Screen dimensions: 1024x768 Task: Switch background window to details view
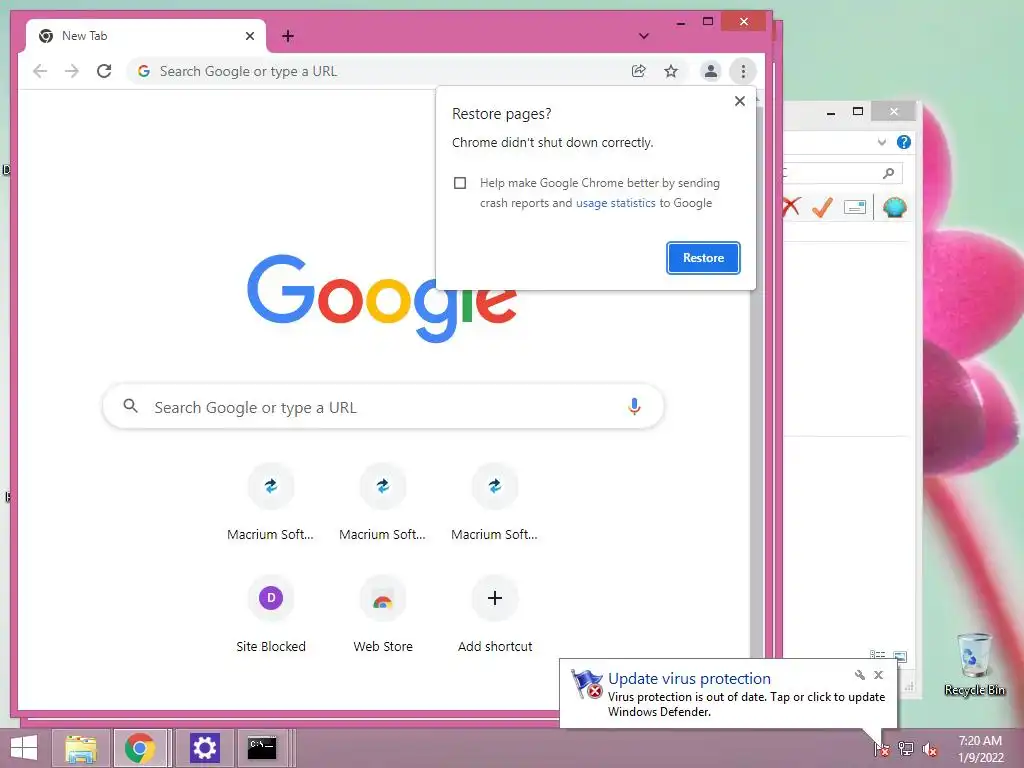click(878, 654)
